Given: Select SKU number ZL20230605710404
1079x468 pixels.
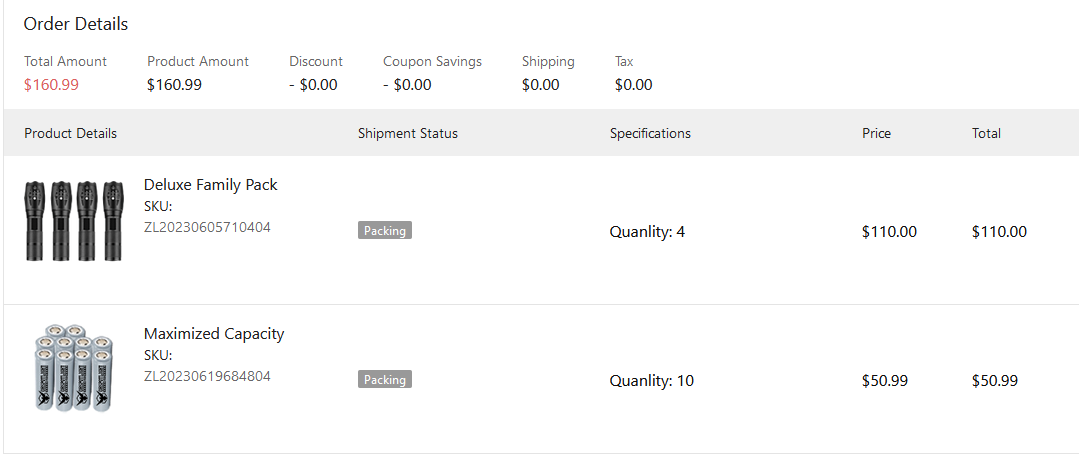Looking at the screenshot, I should tap(207, 227).
